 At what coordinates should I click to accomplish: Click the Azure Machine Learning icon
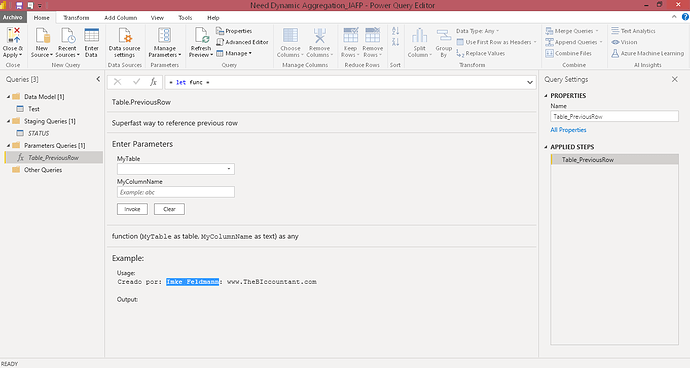pyautogui.click(x=615, y=53)
